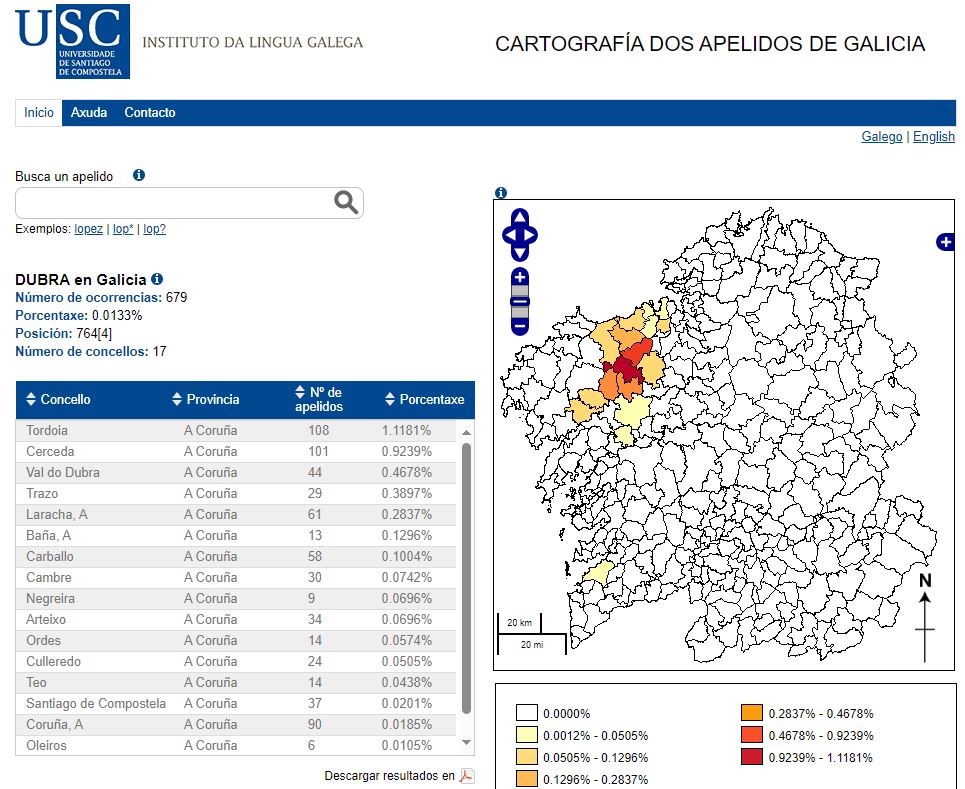Image resolution: width=965 pixels, height=789 pixels.
Task: Expand map layer switcher plus icon
Action: (x=945, y=242)
